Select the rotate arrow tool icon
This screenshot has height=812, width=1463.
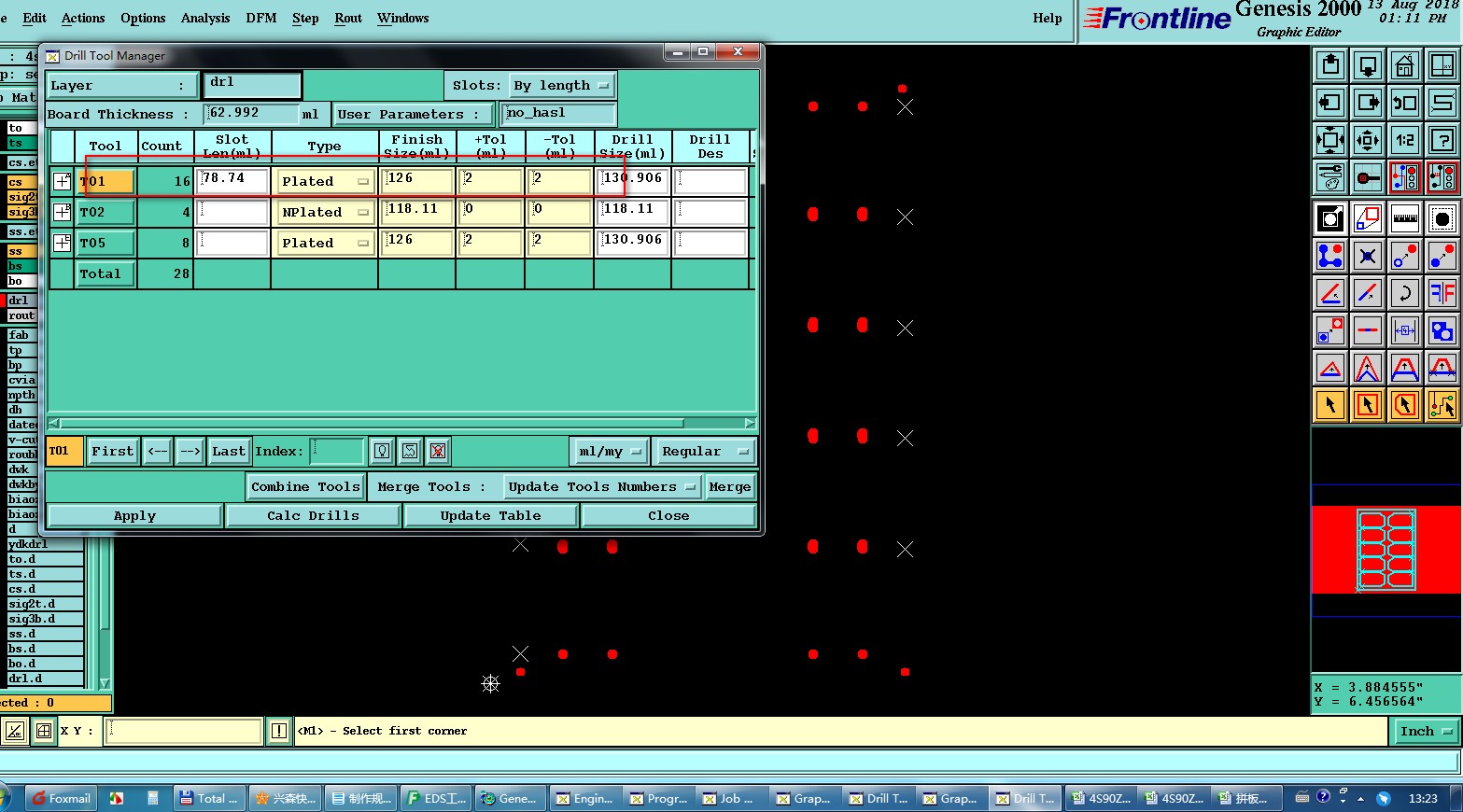[x=1405, y=293]
